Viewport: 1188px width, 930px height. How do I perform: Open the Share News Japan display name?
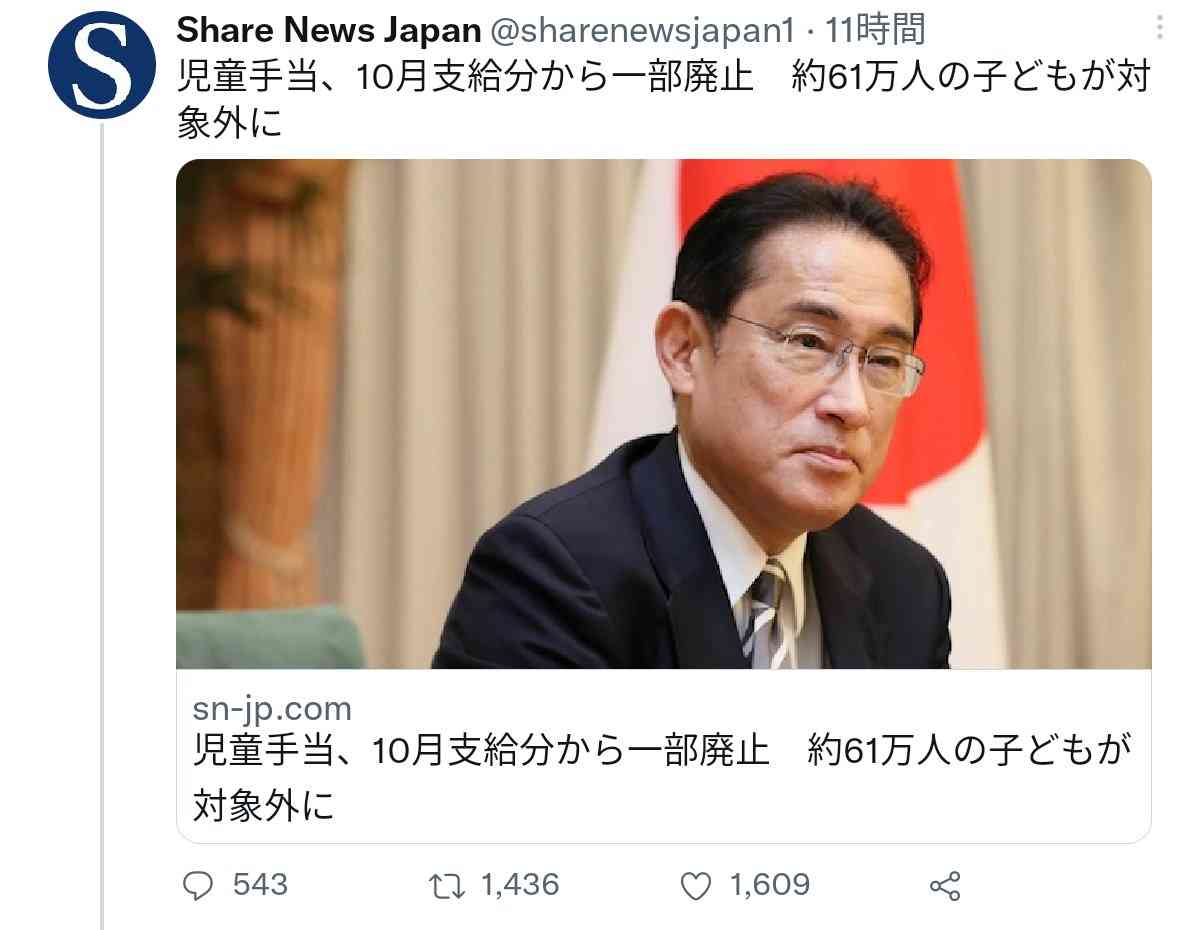click(x=329, y=30)
